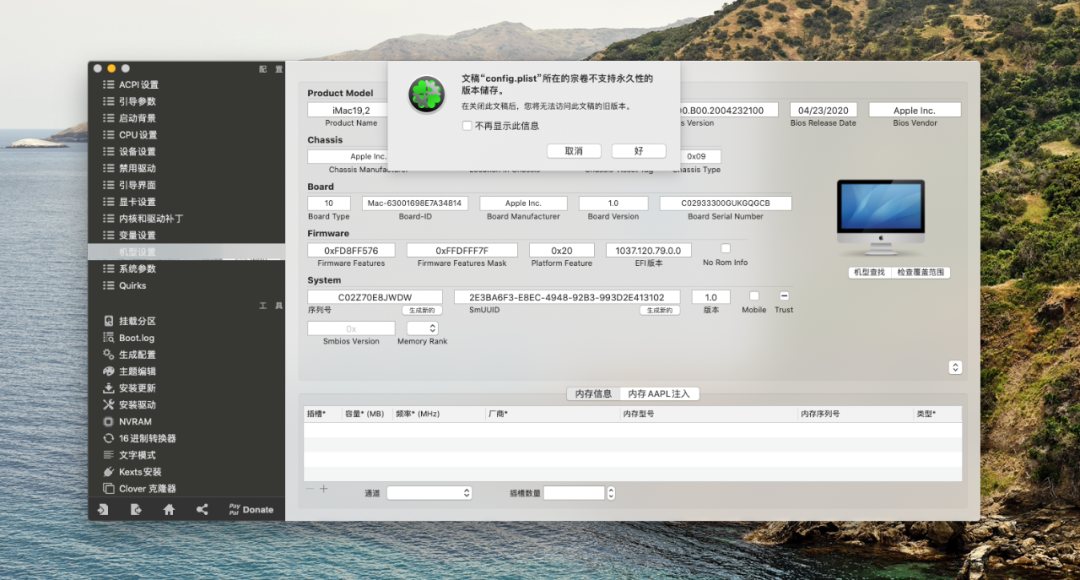Image resolution: width=1080 pixels, height=580 pixels.
Task: Open ACPI 设置 list icon in sidebar
Action: pyautogui.click(x=108, y=85)
